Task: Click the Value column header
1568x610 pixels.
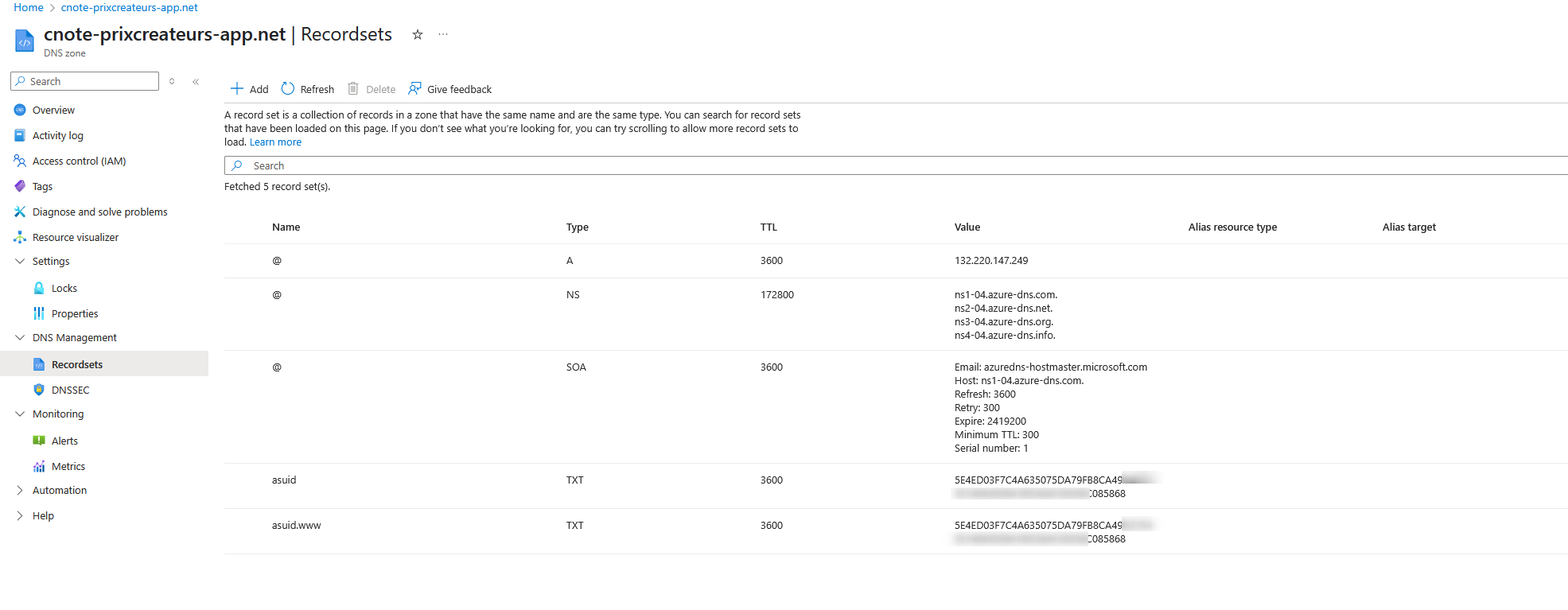Action: click(x=967, y=227)
